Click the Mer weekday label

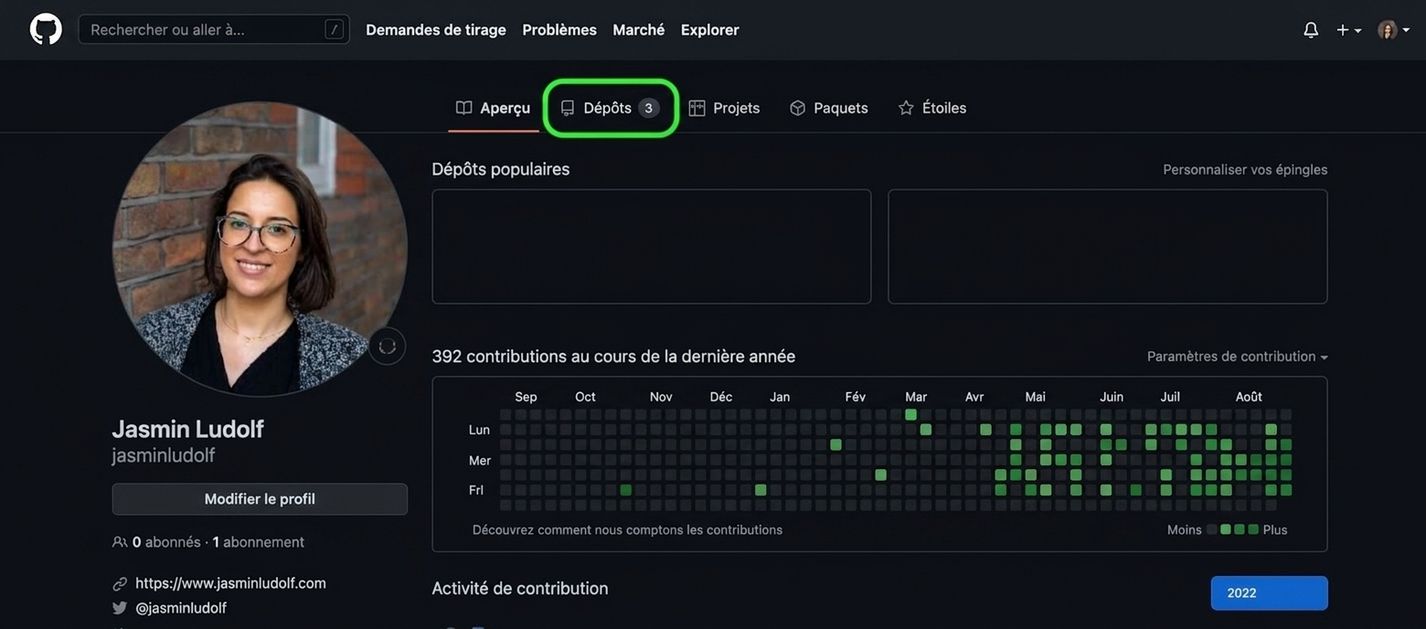click(480, 461)
